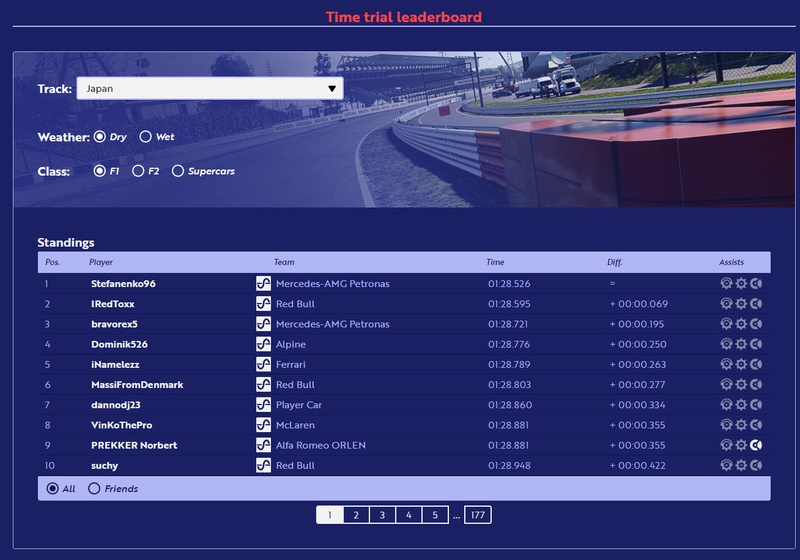This screenshot has width=800, height=560.
Task: Go to leaderboard page 3
Action: tap(382, 515)
